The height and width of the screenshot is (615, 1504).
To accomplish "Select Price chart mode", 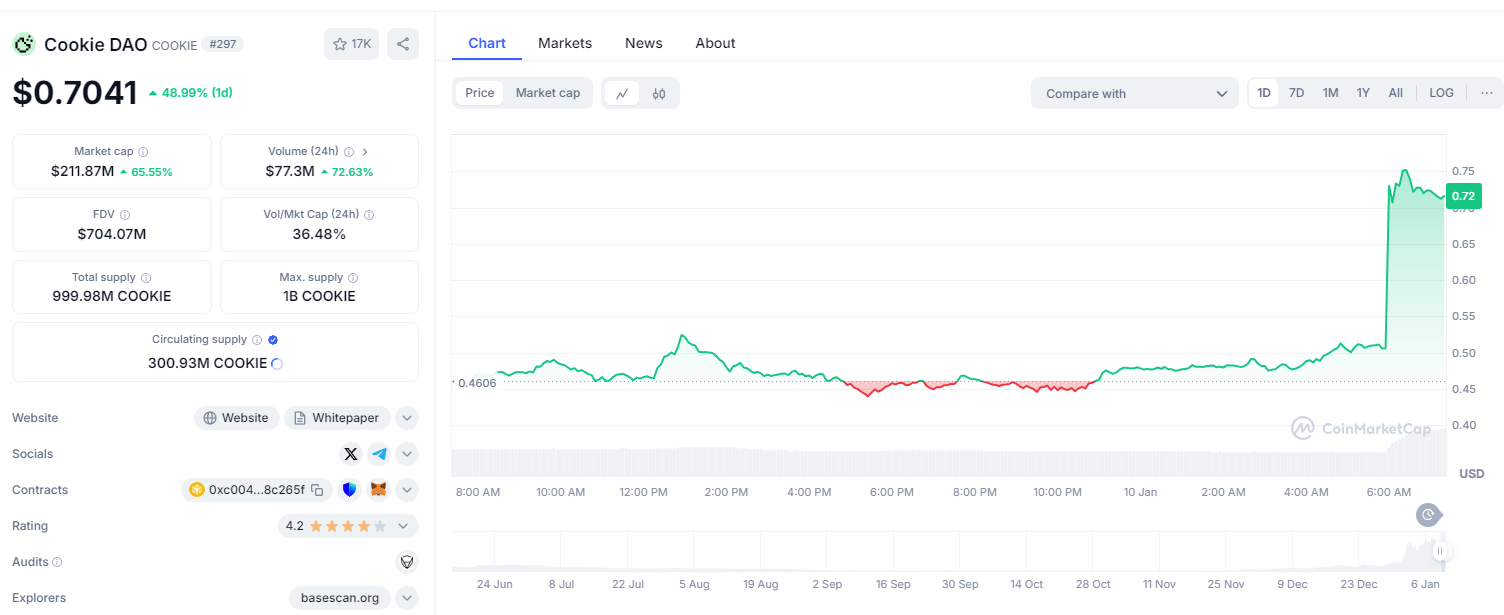I will tap(480, 93).
